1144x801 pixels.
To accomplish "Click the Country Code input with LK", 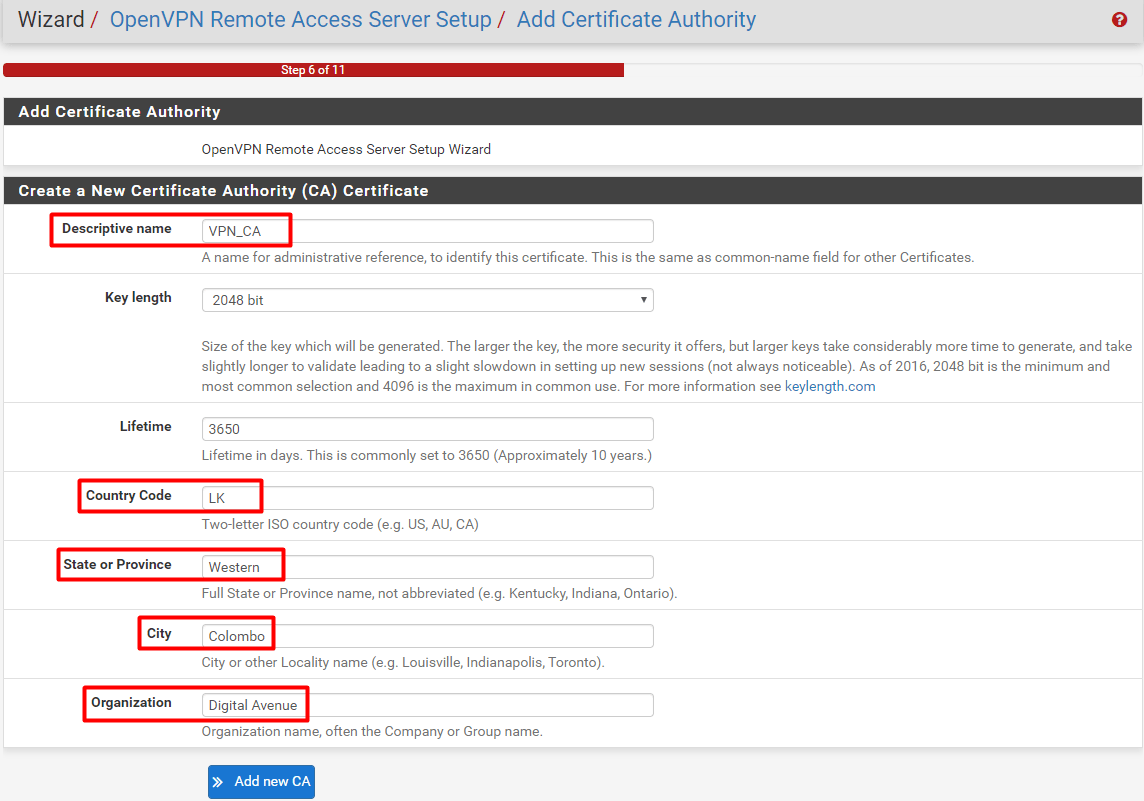I will click(427, 498).
